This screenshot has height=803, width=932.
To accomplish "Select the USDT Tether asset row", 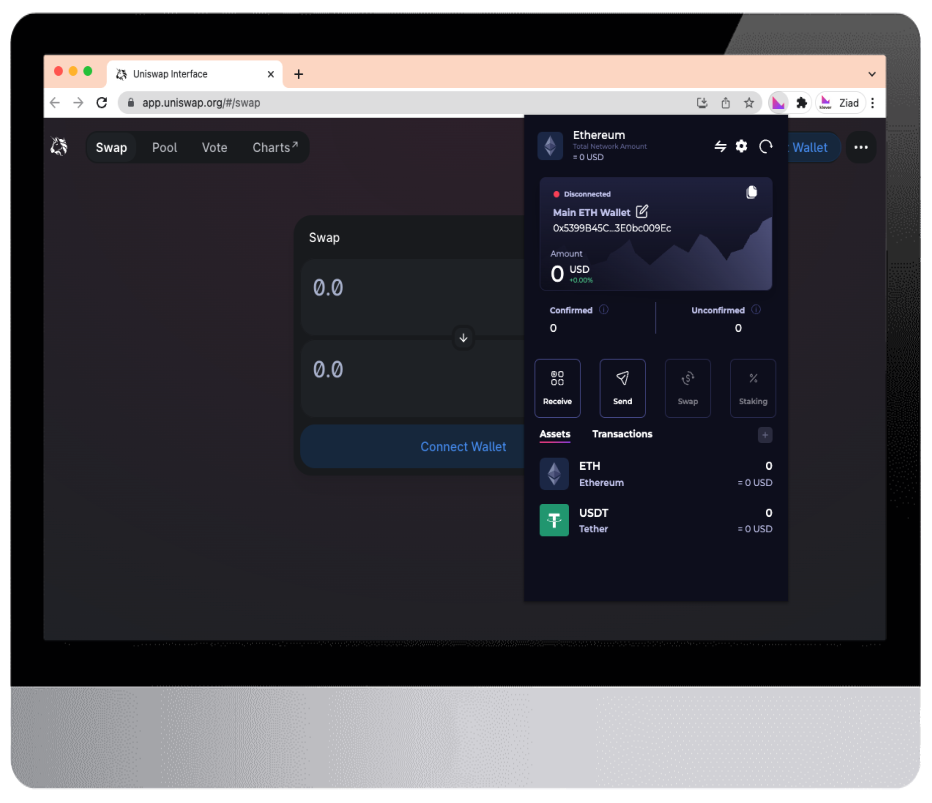I will click(656, 520).
